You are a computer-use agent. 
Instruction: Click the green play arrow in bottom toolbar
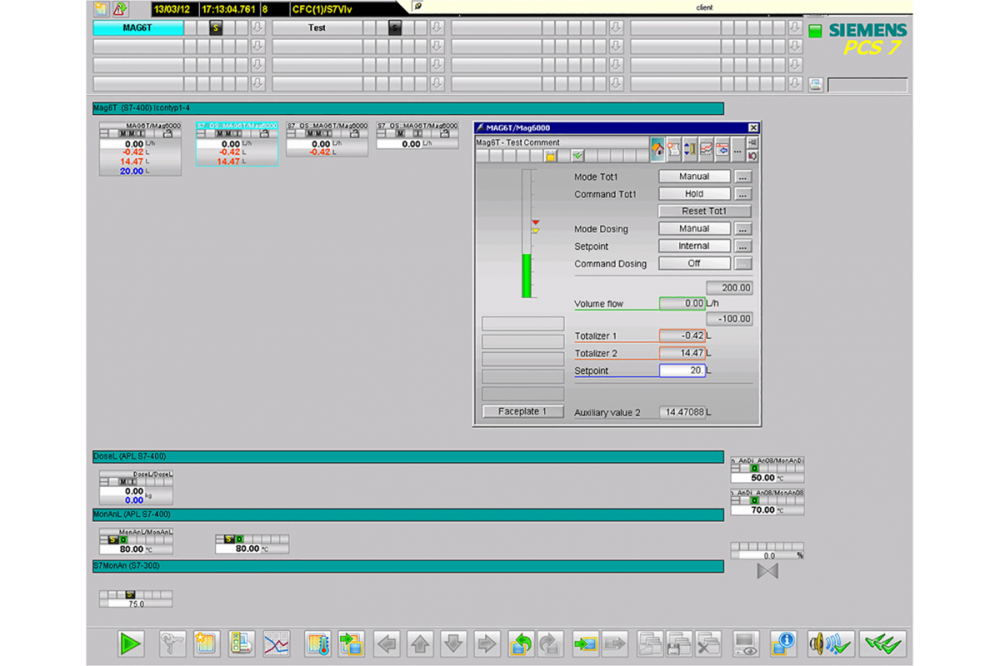point(131,644)
